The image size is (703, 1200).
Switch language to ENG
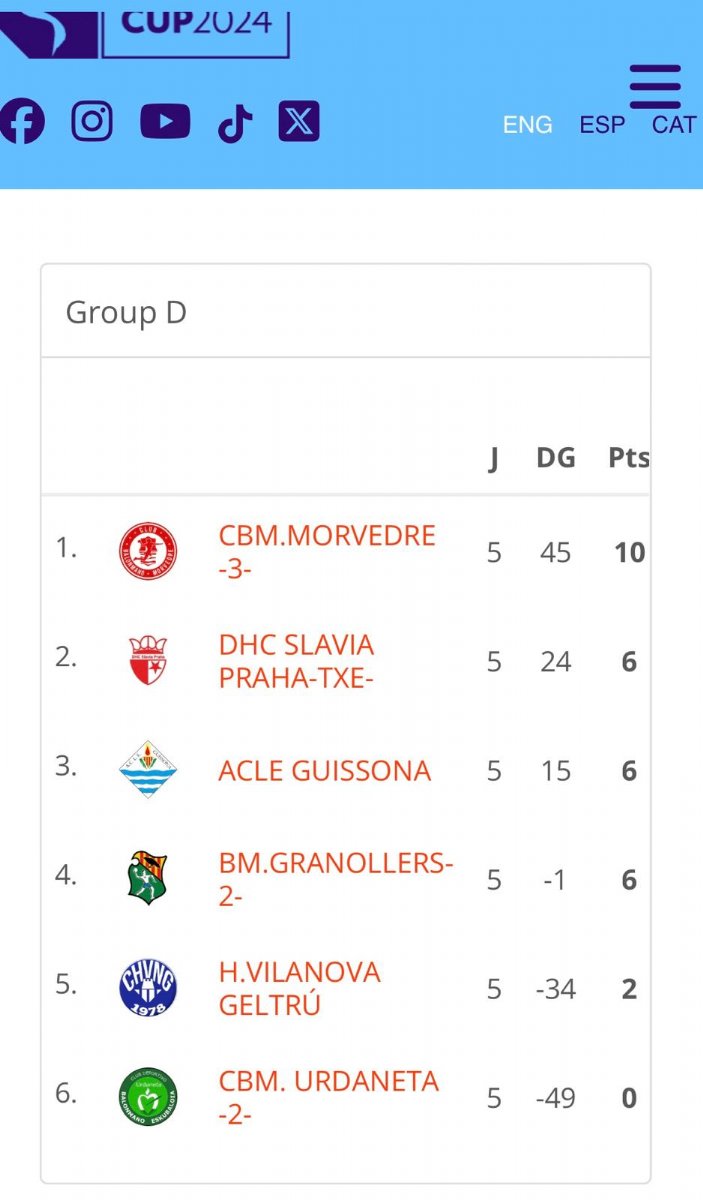[527, 125]
